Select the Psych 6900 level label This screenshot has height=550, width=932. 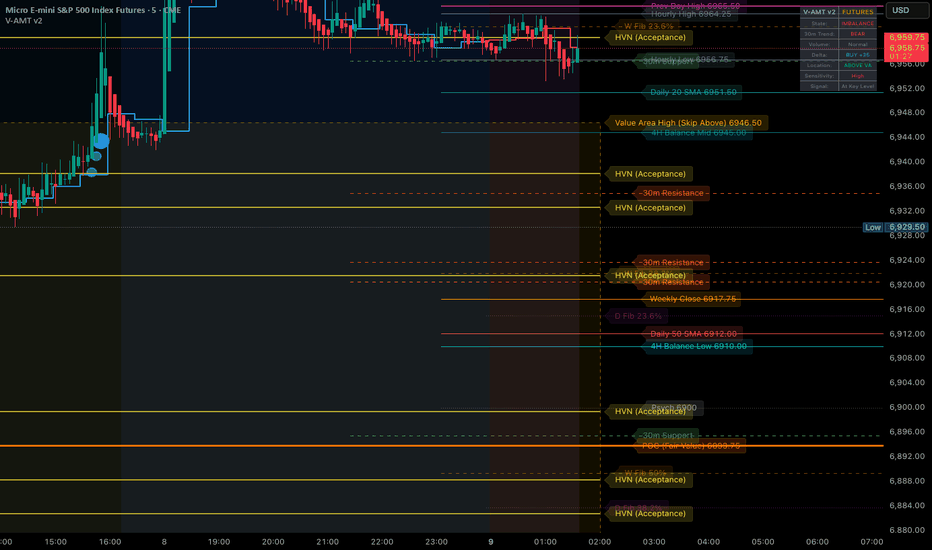(674, 408)
